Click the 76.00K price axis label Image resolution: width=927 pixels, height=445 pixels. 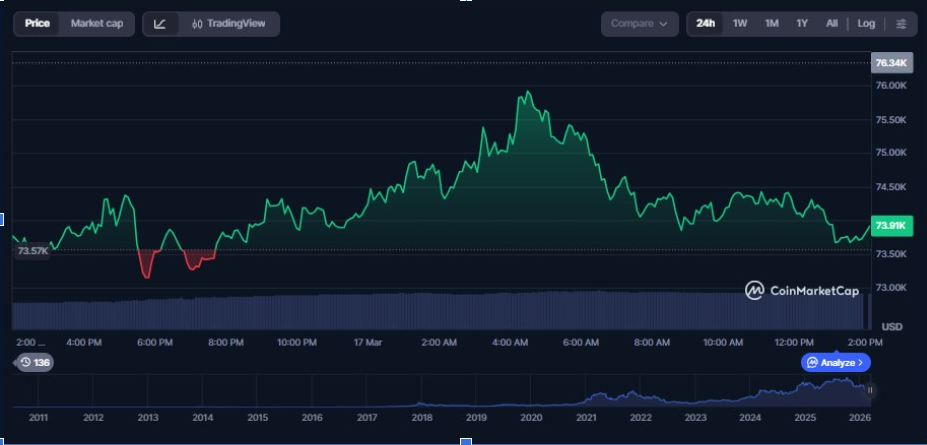tap(890, 86)
